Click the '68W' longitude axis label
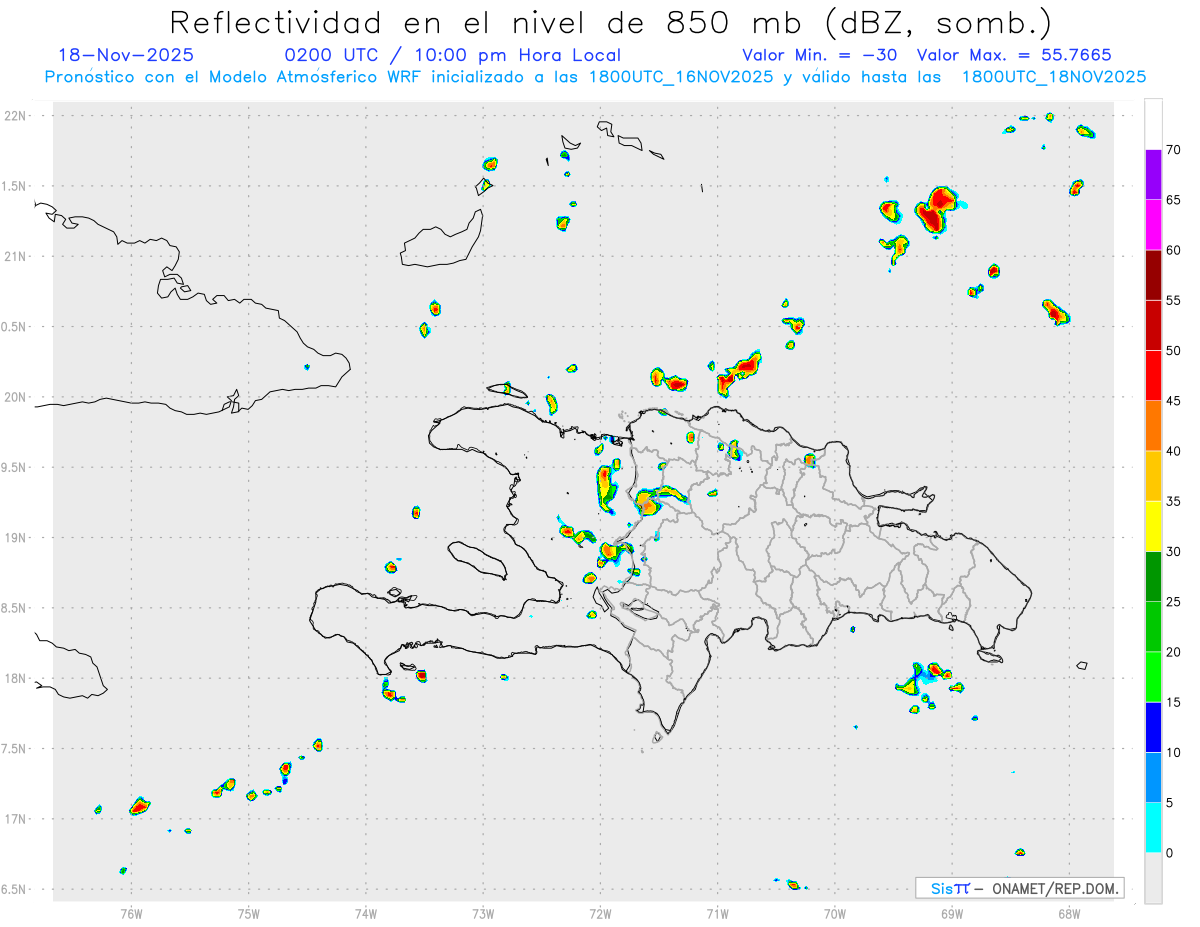This screenshot has height=927, width=1200. click(1069, 913)
